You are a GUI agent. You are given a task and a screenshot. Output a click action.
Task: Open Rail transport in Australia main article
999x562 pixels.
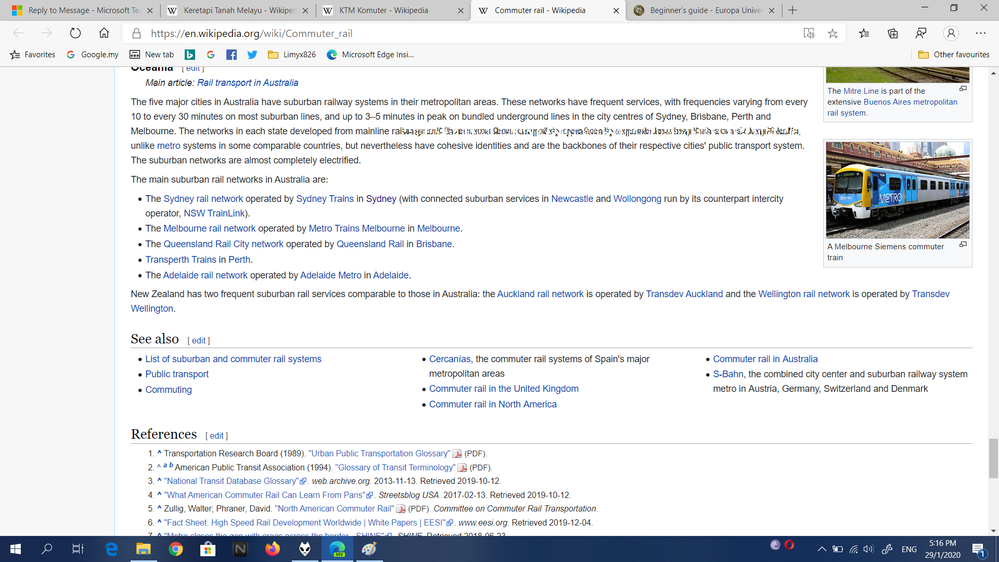(x=247, y=83)
